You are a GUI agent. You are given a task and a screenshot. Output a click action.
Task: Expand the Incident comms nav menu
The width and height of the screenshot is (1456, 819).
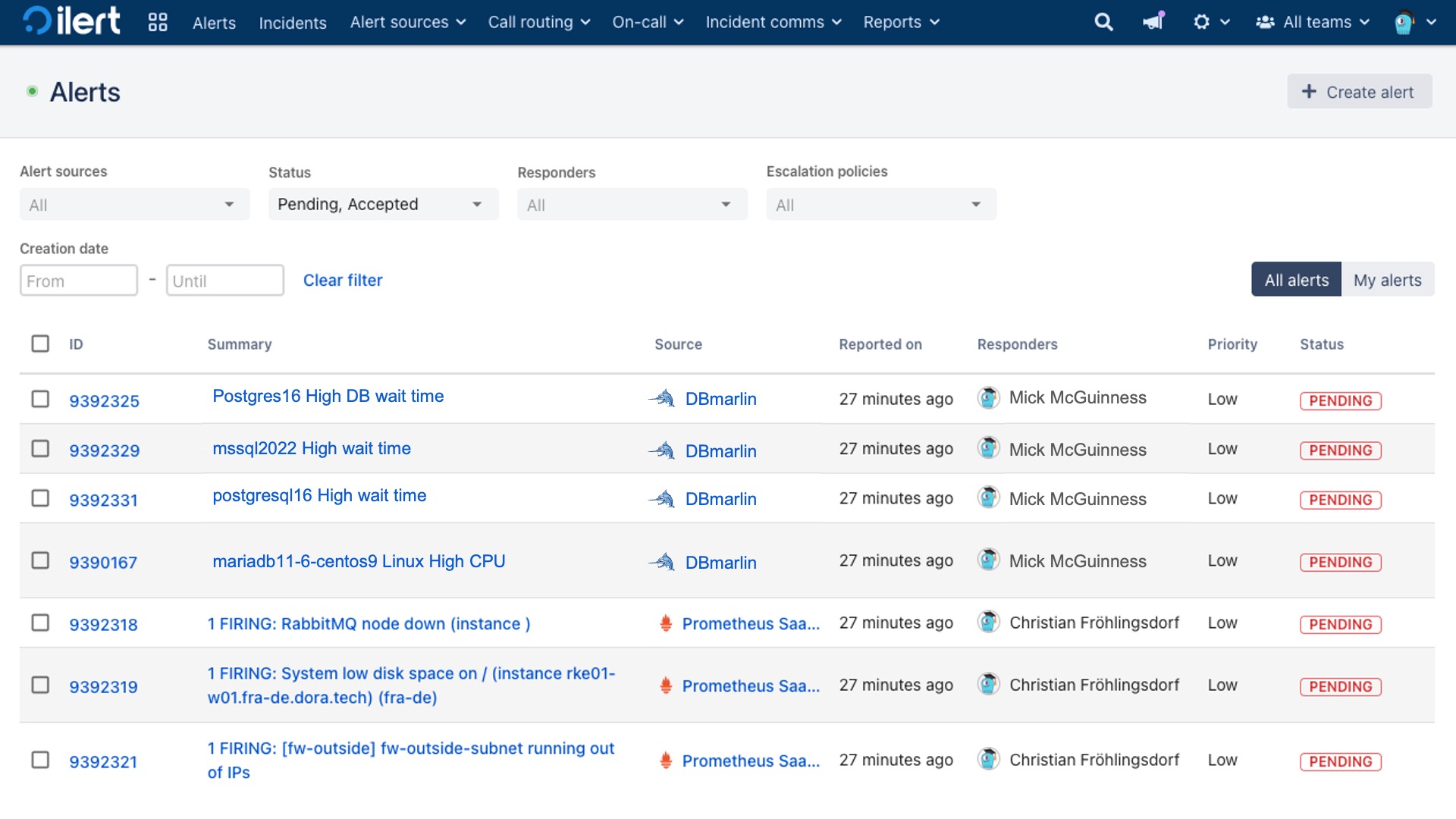click(x=773, y=22)
